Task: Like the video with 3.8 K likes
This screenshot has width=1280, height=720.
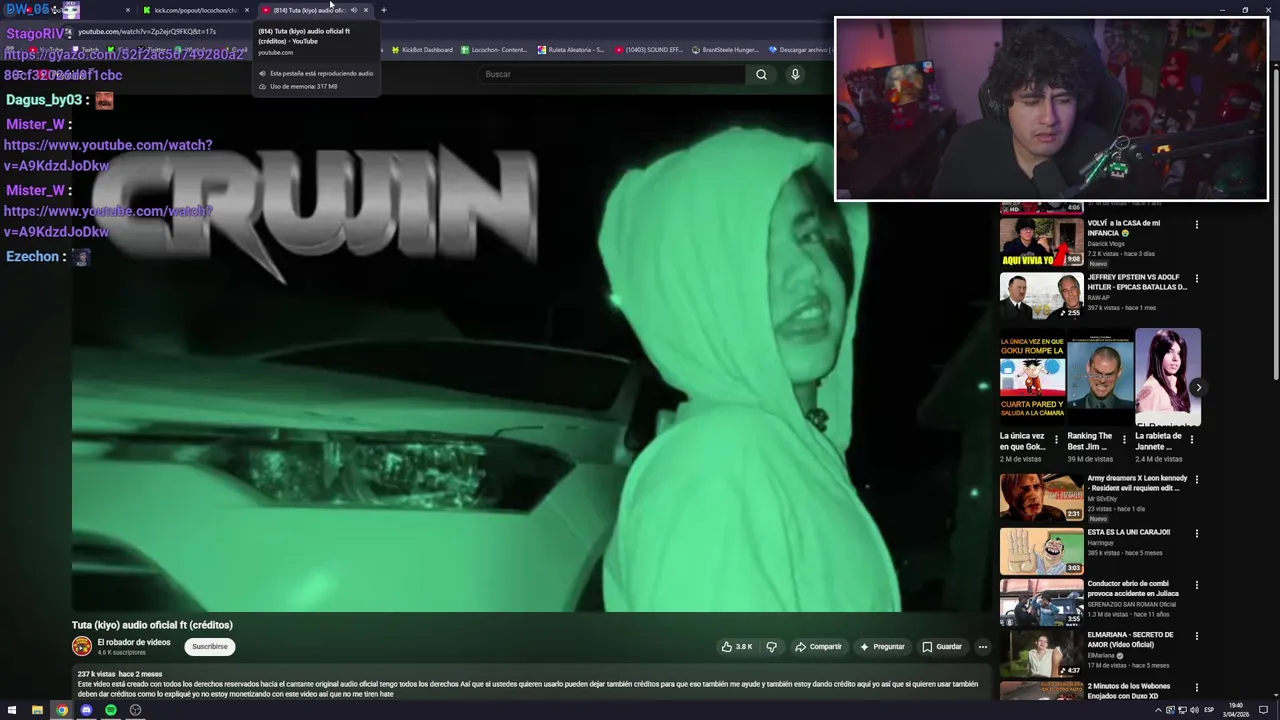Action: point(737,647)
